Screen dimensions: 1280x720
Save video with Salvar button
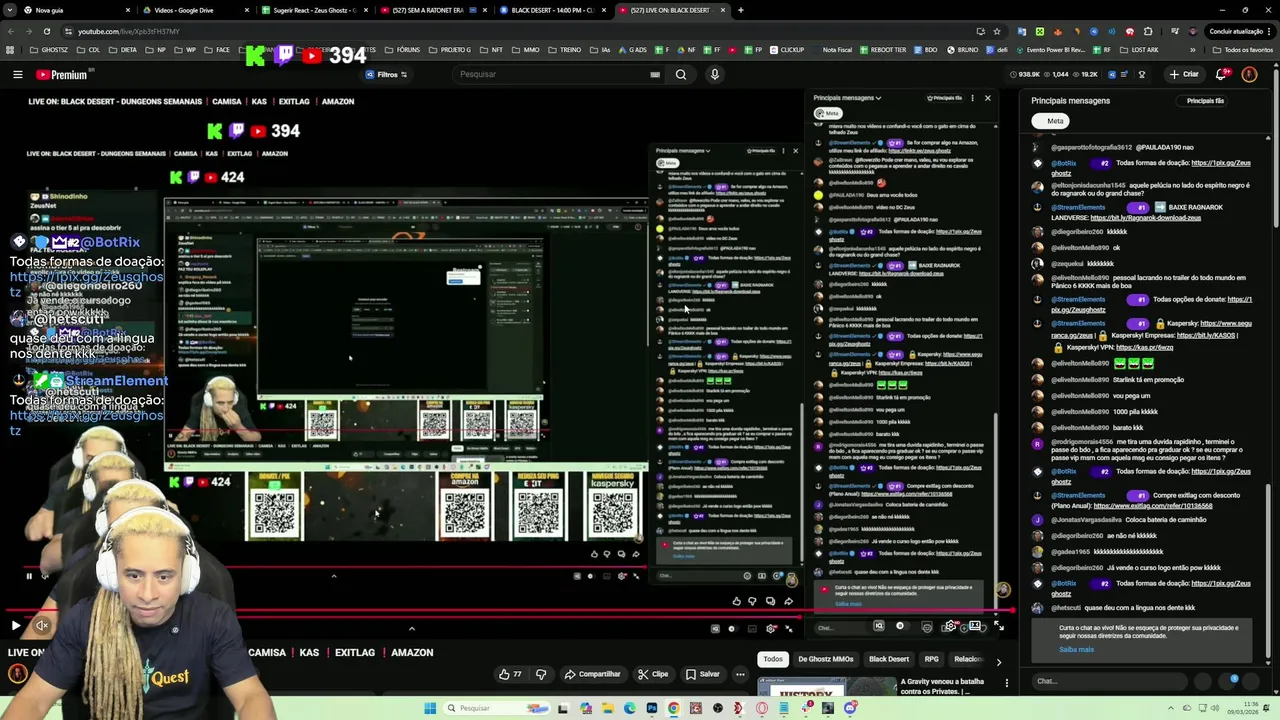tap(703, 674)
